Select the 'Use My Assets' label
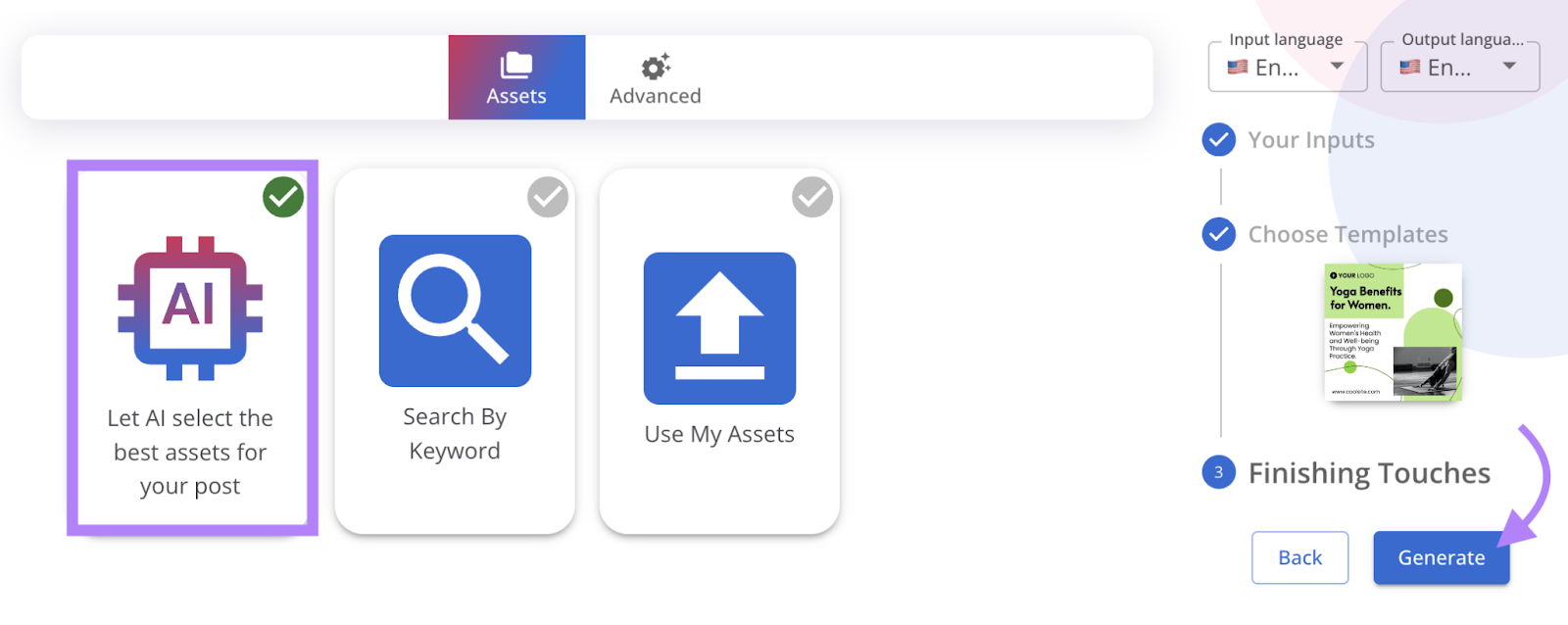1568x625 pixels. click(719, 434)
